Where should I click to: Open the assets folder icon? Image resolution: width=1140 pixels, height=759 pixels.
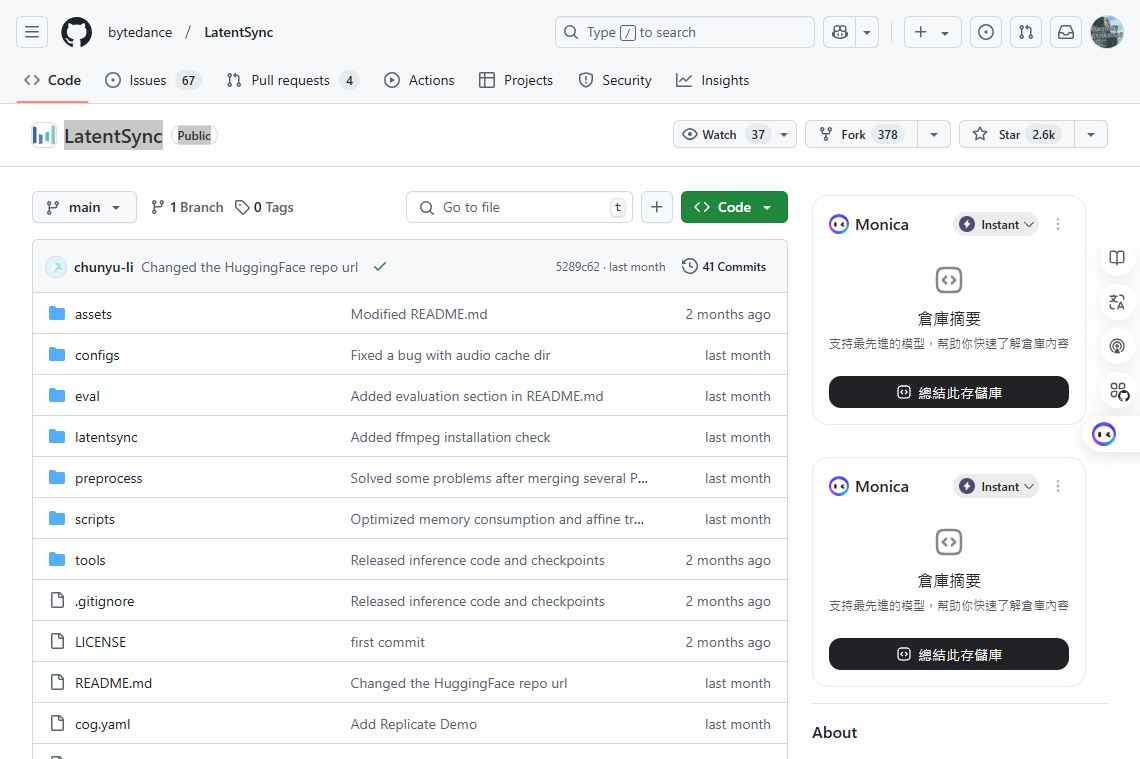(57, 313)
